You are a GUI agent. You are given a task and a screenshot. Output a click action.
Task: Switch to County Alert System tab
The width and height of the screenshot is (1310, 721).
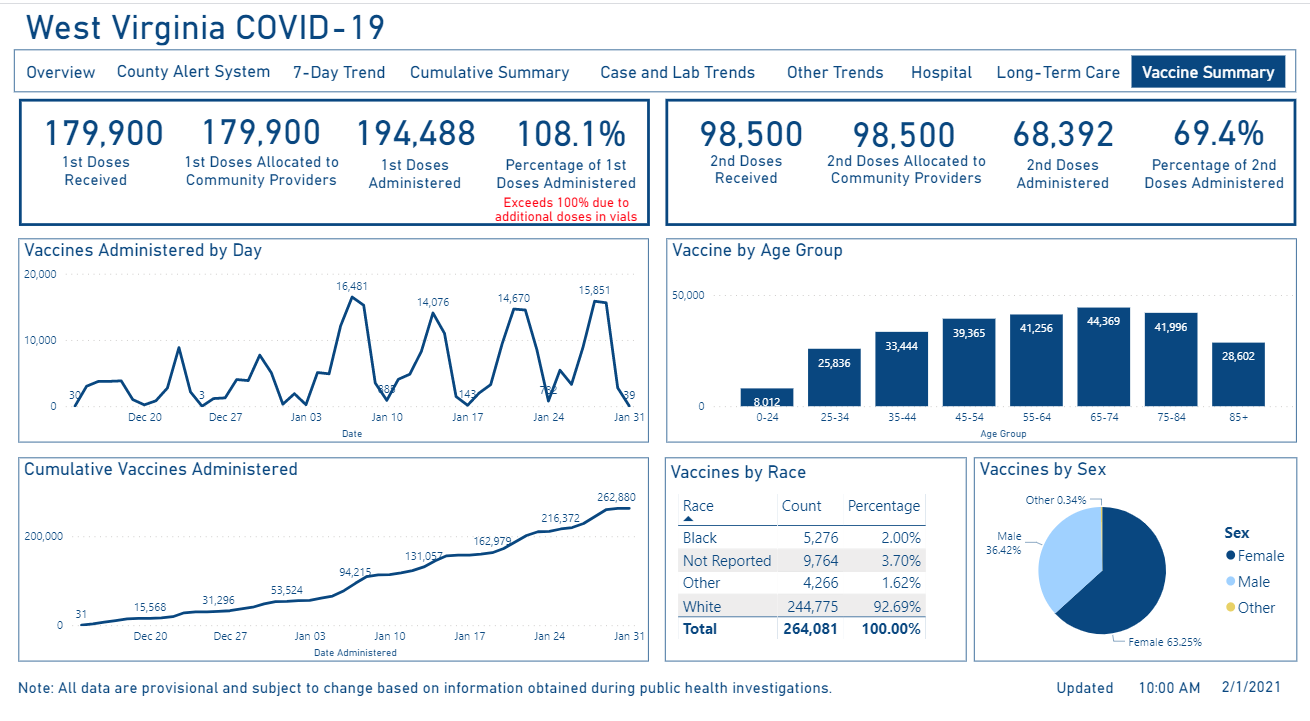pyautogui.click(x=193, y=72)
